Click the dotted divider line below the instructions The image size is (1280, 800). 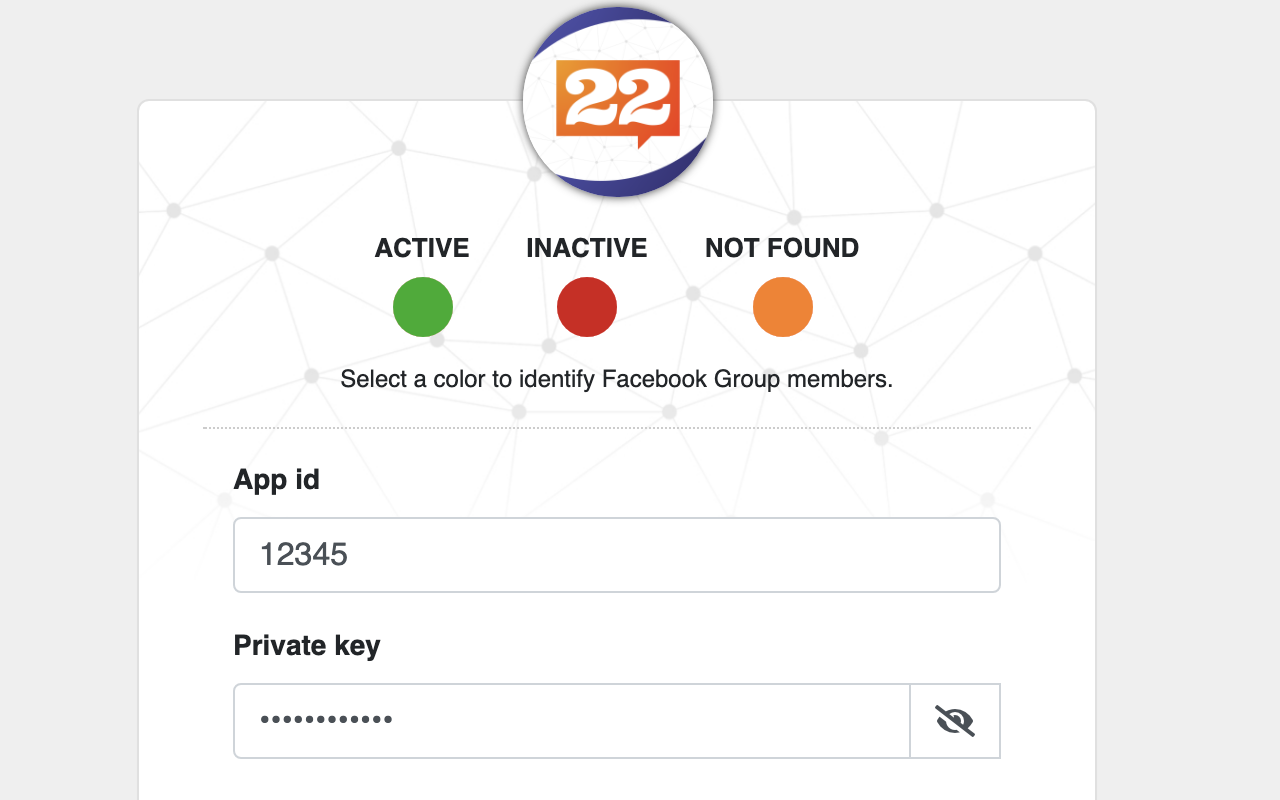tap(617, 428)
